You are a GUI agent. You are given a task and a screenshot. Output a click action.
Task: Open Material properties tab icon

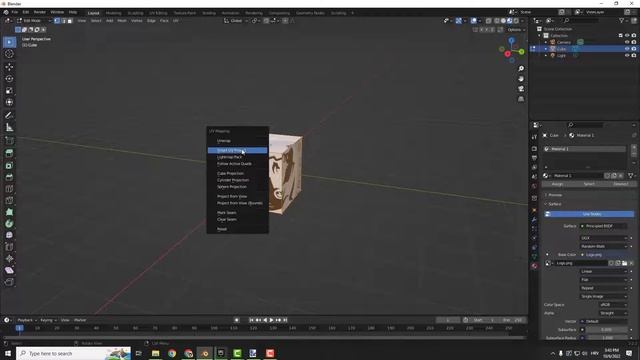tap(534, 266)
